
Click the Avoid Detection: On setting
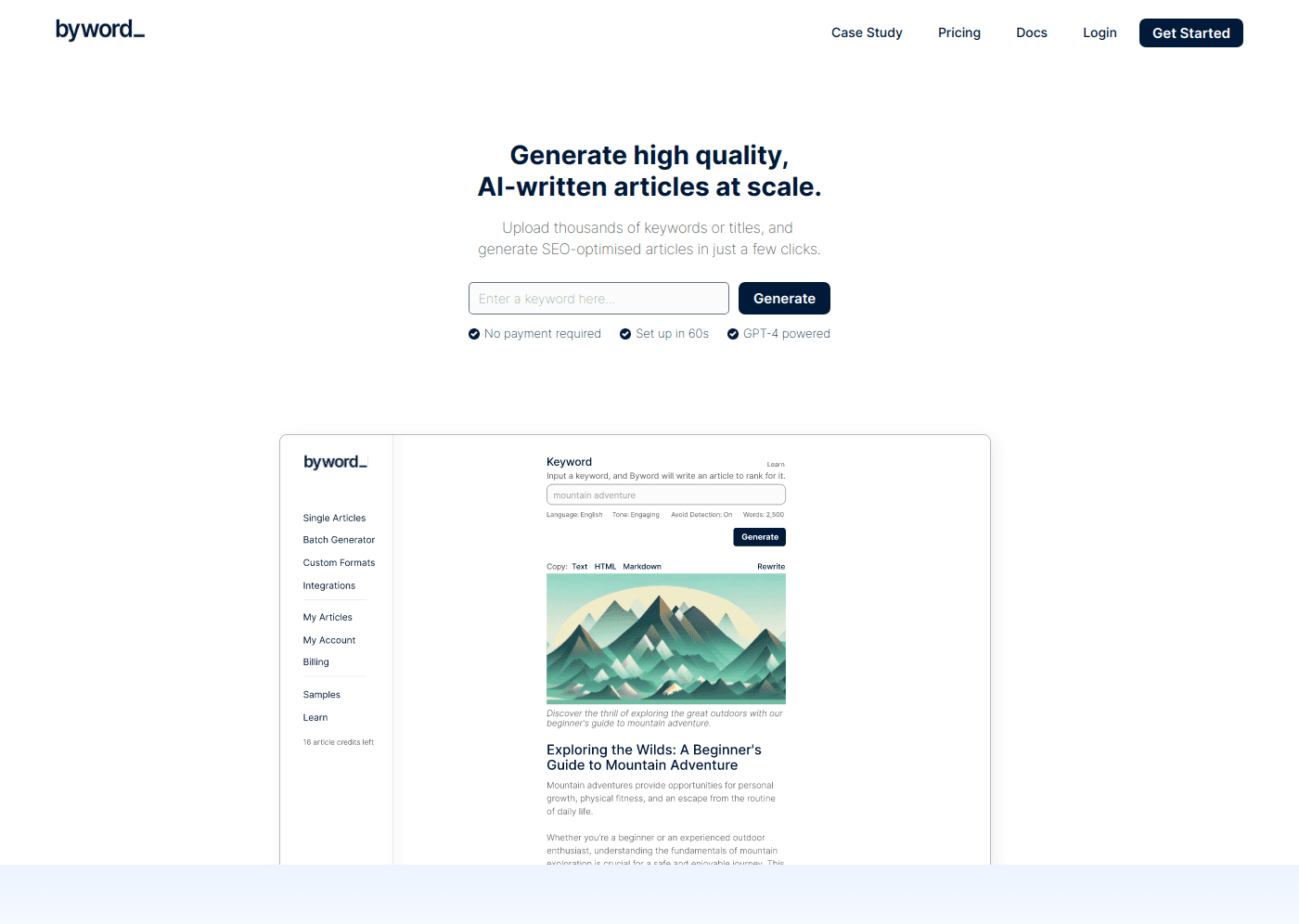(701, 515)
